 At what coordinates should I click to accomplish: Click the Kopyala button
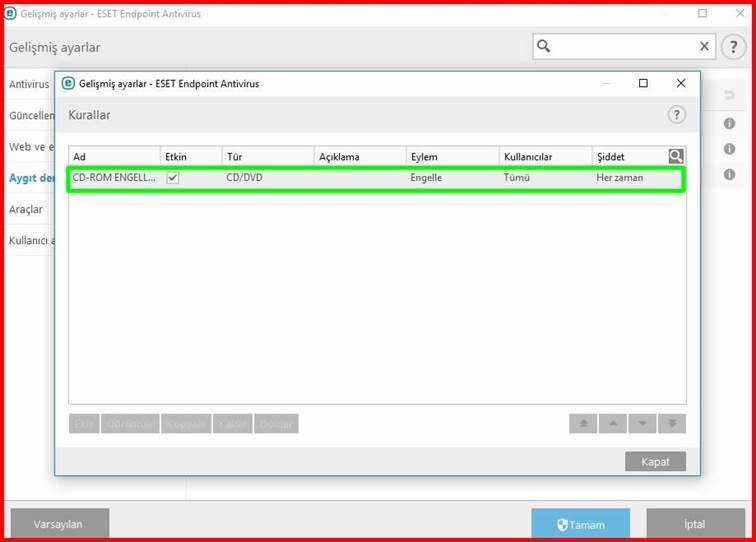[186, 423]
